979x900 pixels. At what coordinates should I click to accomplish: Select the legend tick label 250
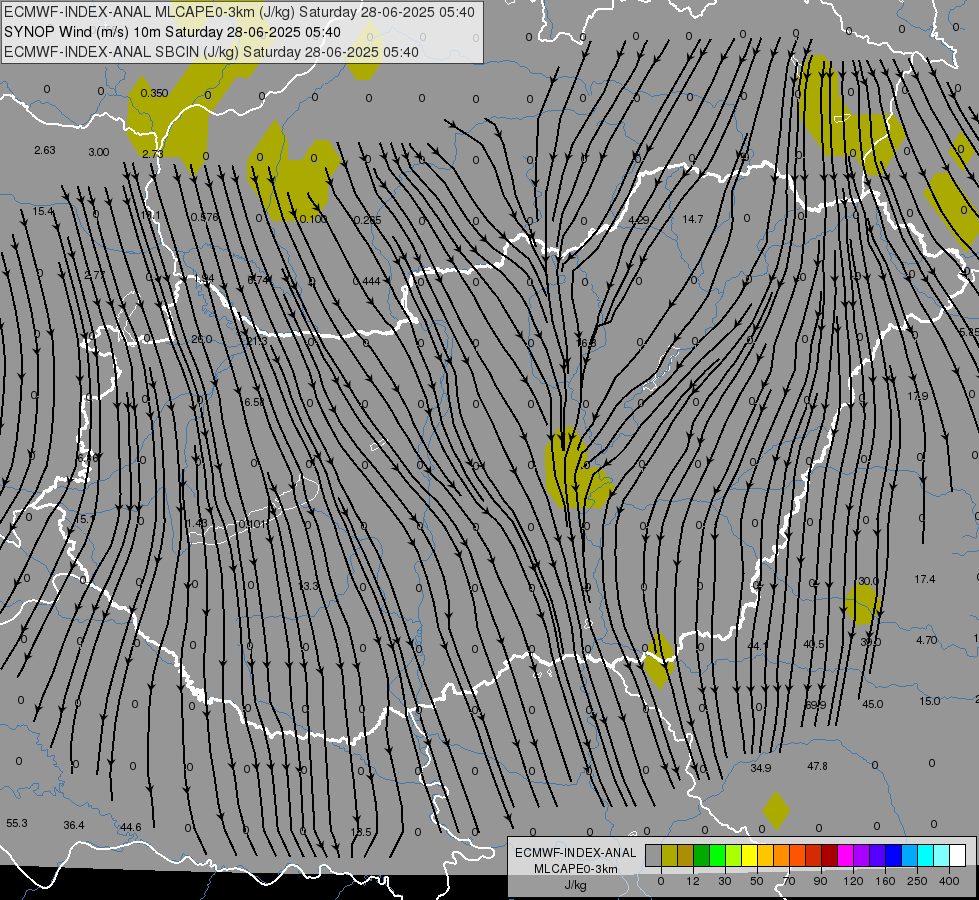pyautogui.click(x=917, y=881)
